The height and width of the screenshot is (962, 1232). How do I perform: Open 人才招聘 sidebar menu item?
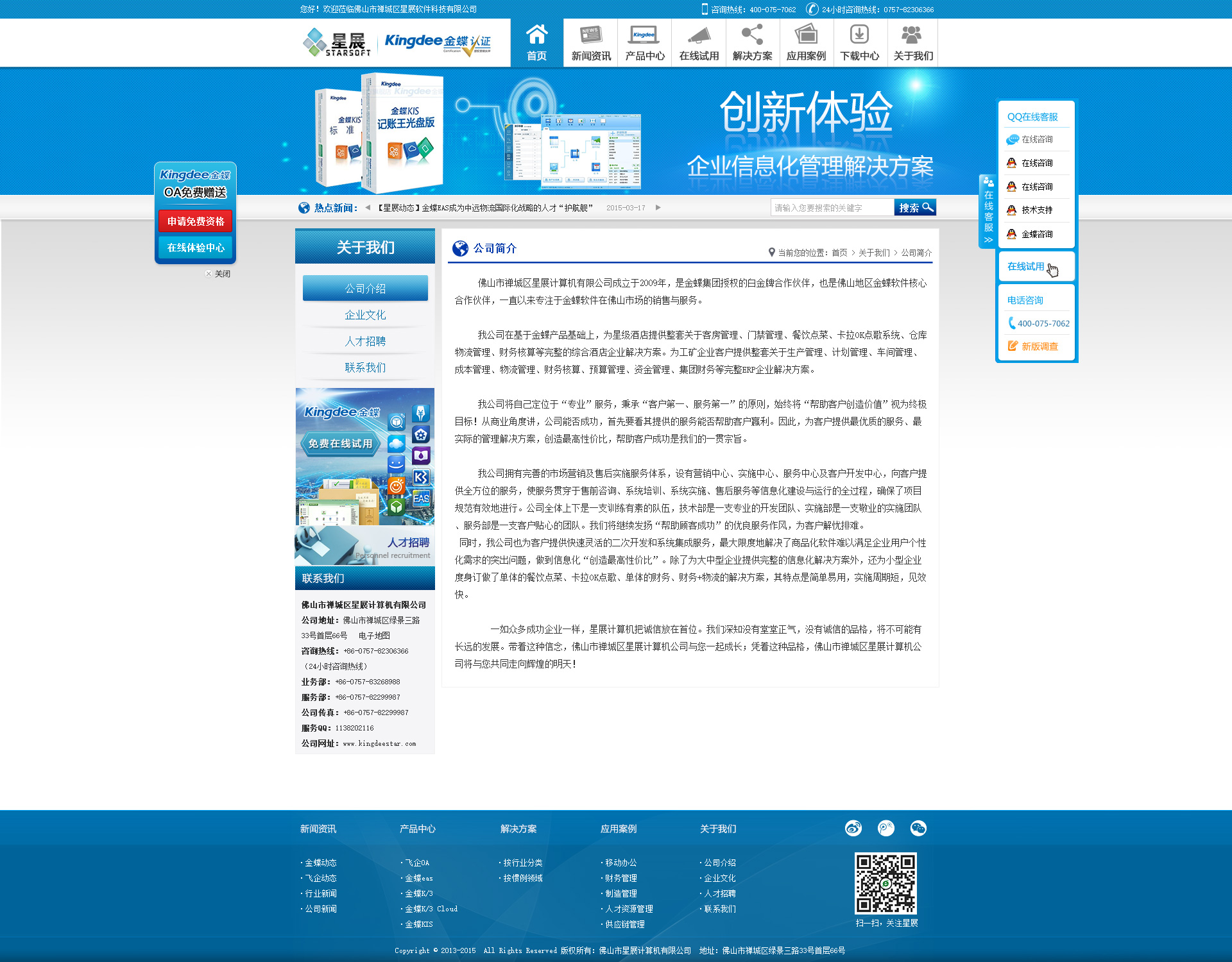coord(365,341)
